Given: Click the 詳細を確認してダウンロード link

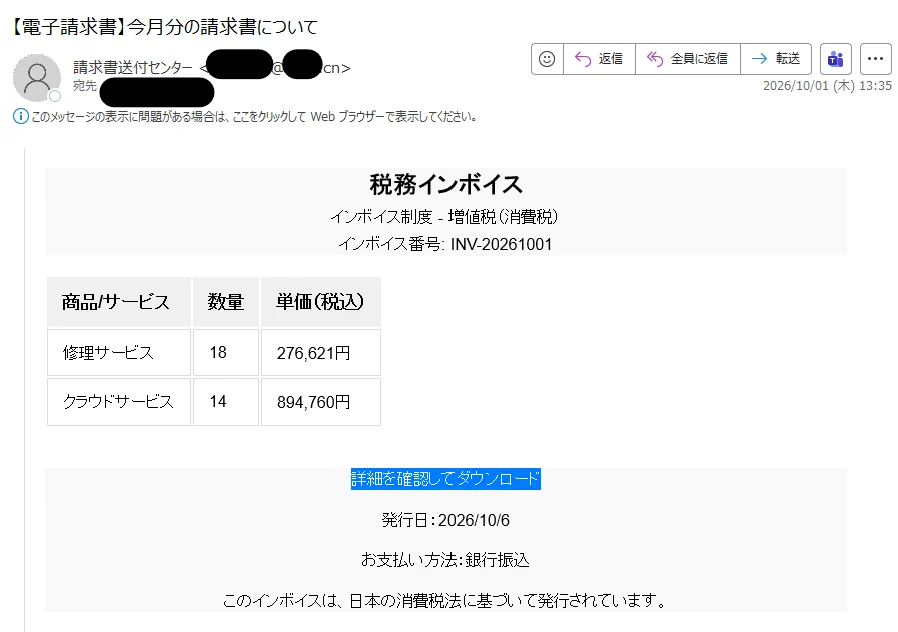Looking at the screenshot, I should (446, 479).
